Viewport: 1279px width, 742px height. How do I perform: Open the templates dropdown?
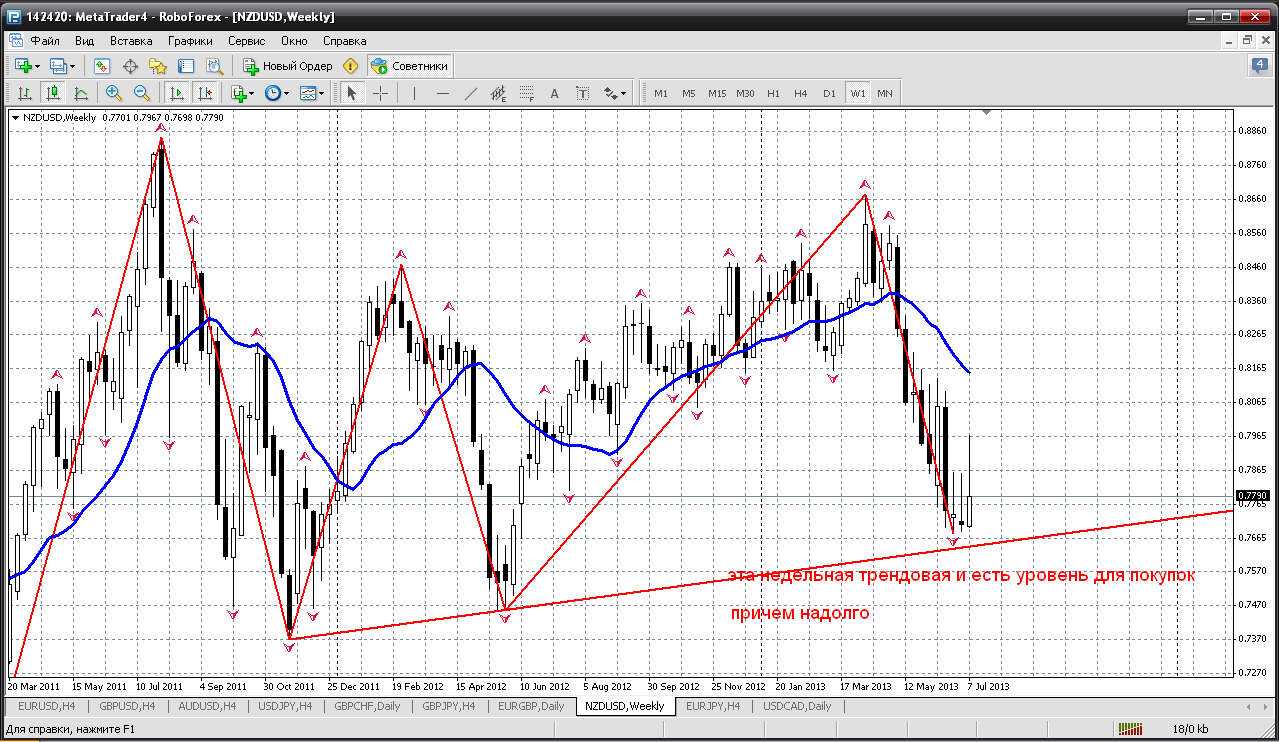(313, 93)
